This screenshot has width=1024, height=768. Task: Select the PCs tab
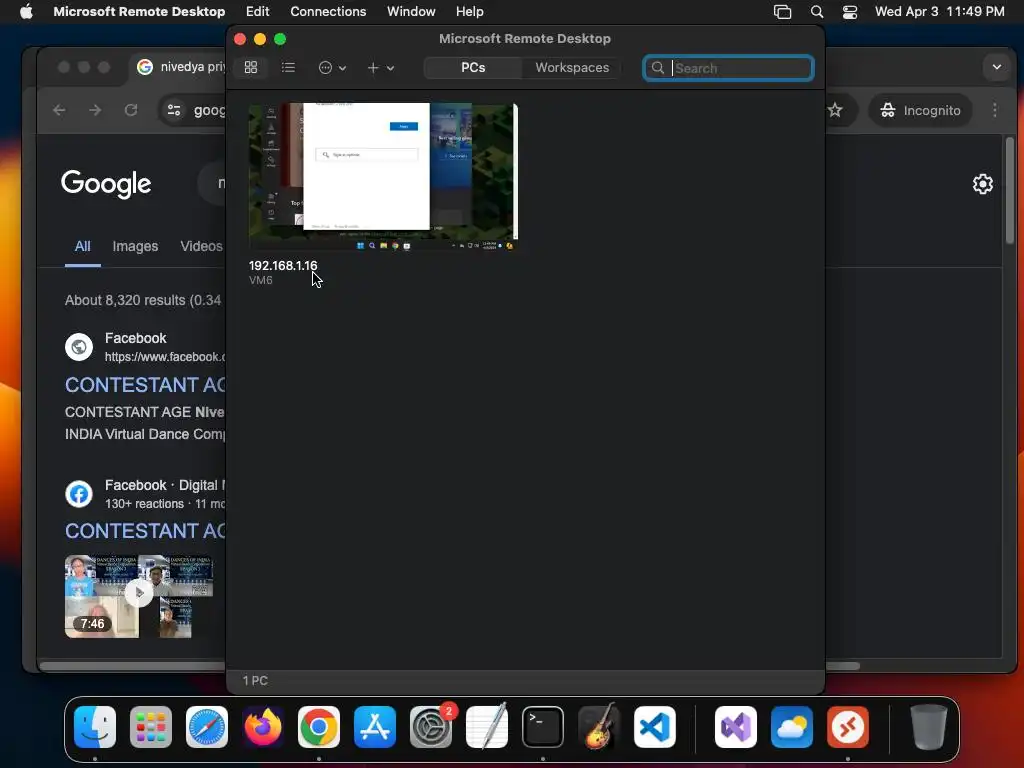(x=473, y=67)
